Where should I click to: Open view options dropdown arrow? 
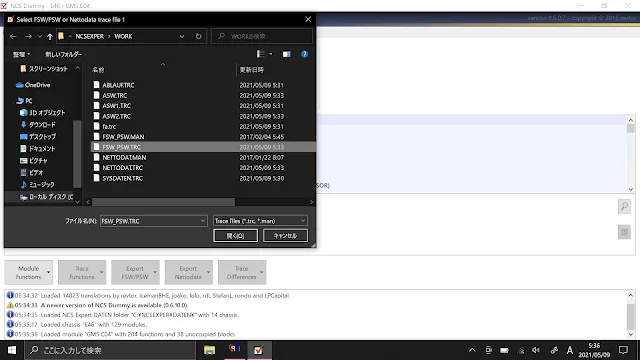pyautogui.click(x=271, y=54)
